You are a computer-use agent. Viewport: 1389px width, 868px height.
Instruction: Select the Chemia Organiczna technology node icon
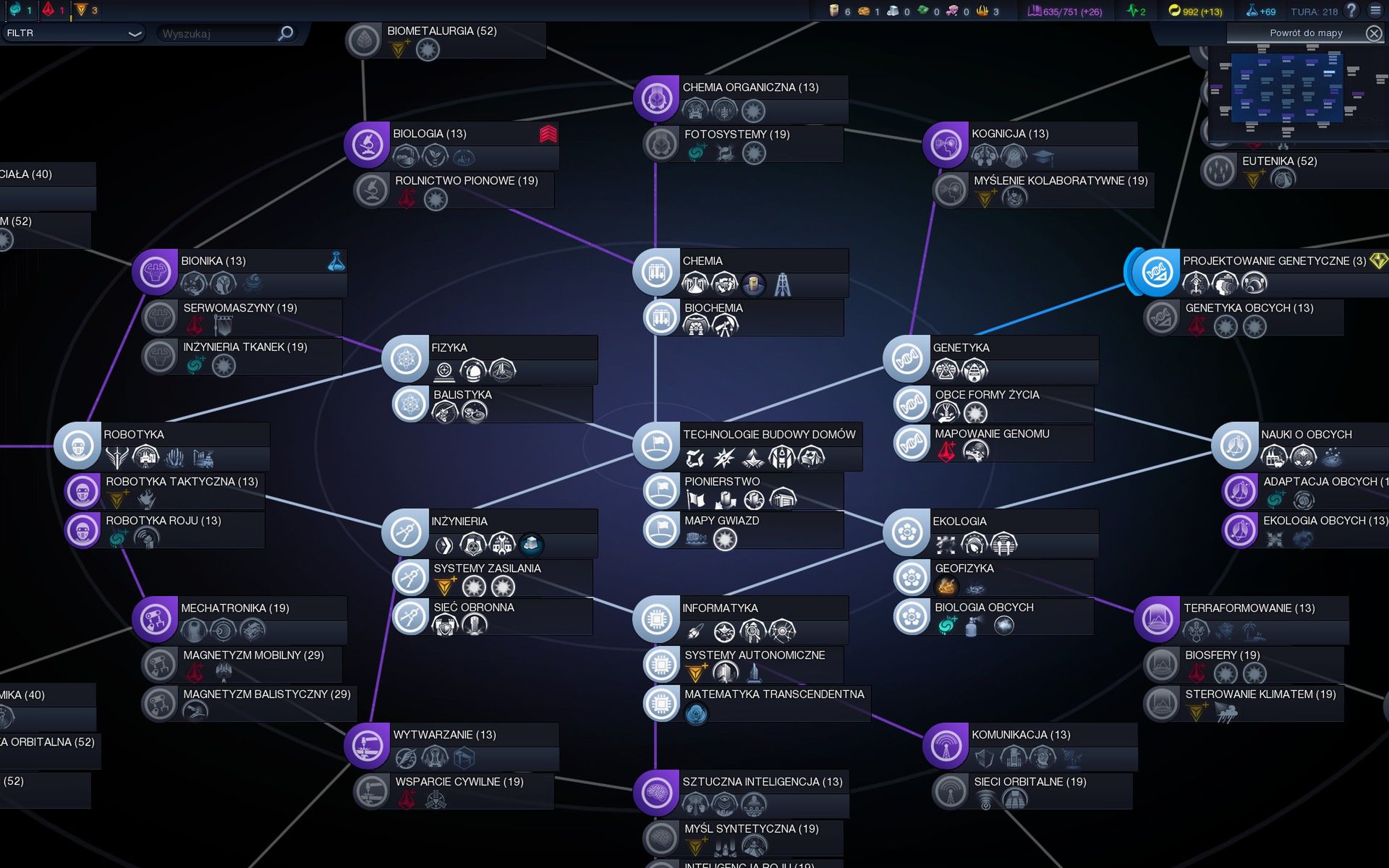tap(656, 98)
